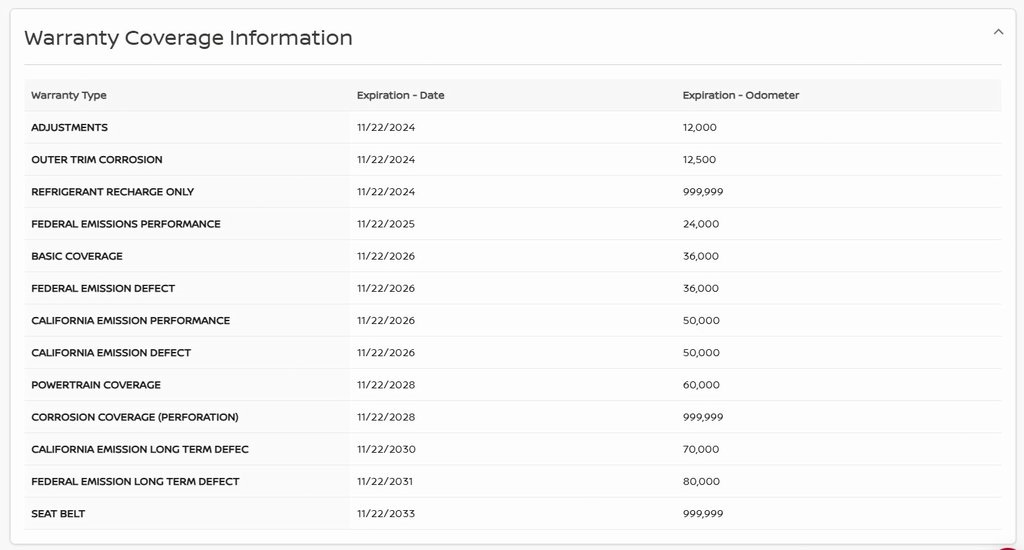Click the SEAT BELT warranty label

[58, 514]
